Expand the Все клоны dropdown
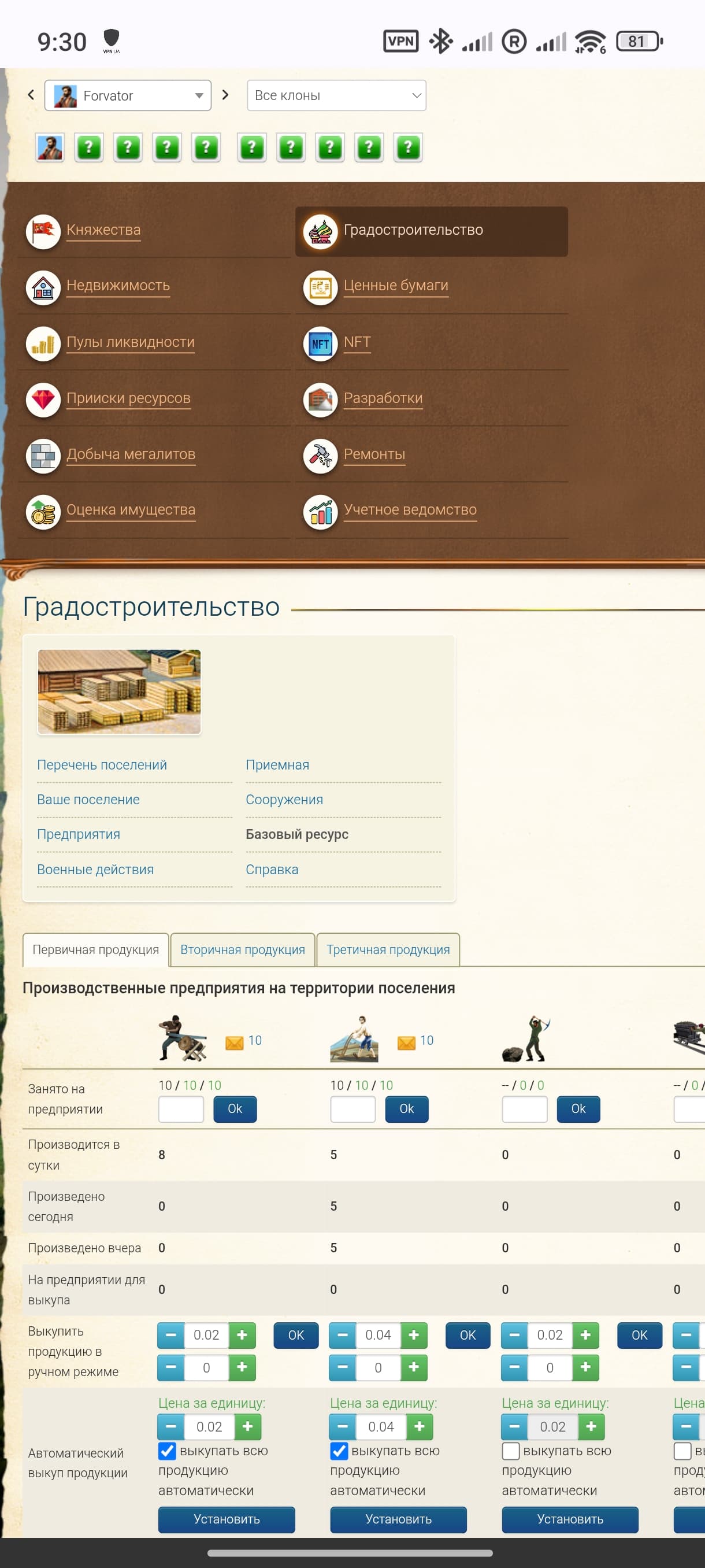The image size is (705, 1568). (x=336, y=95)
